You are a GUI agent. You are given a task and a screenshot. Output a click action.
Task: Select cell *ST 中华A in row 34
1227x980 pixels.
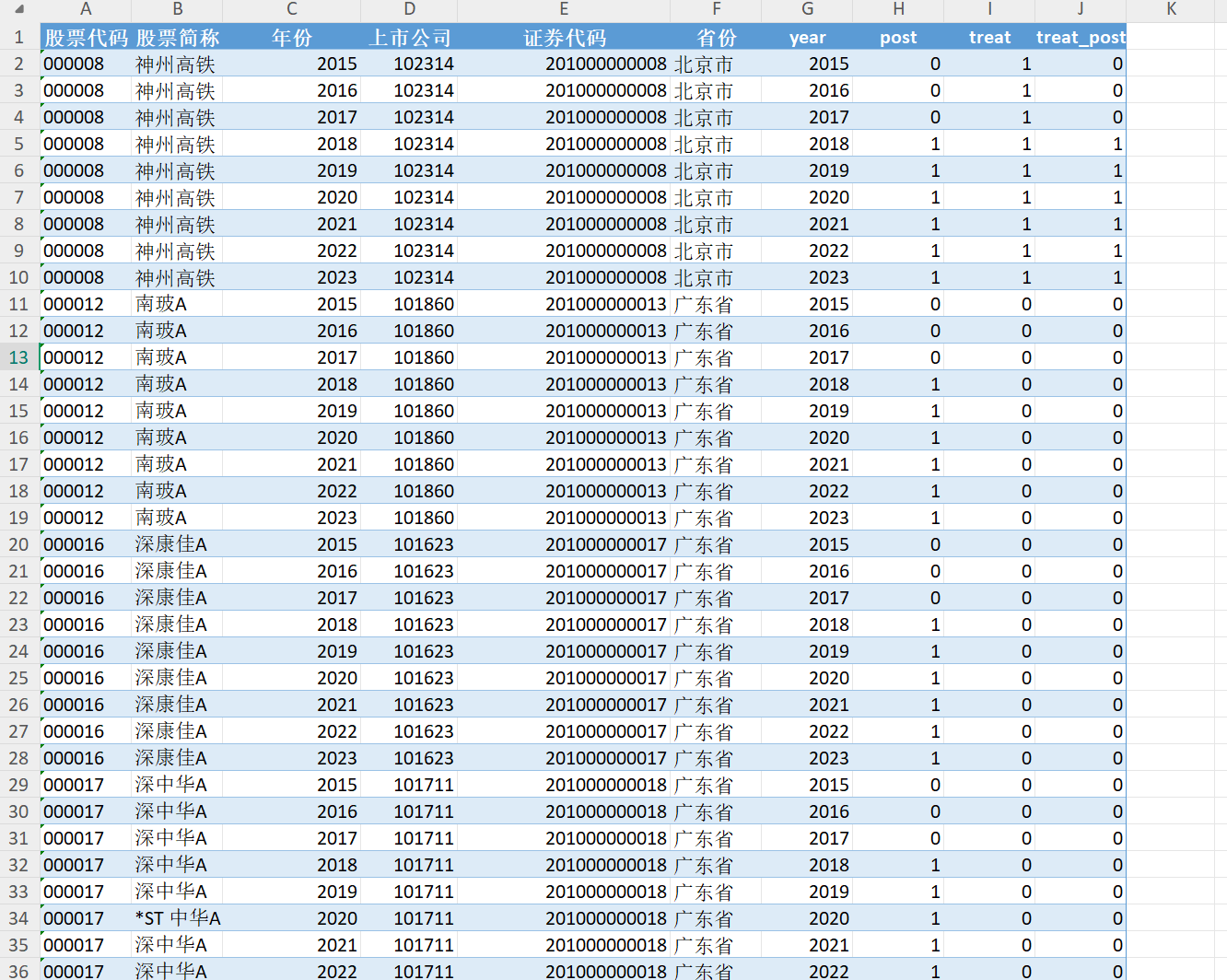click(x=177, y=918)
